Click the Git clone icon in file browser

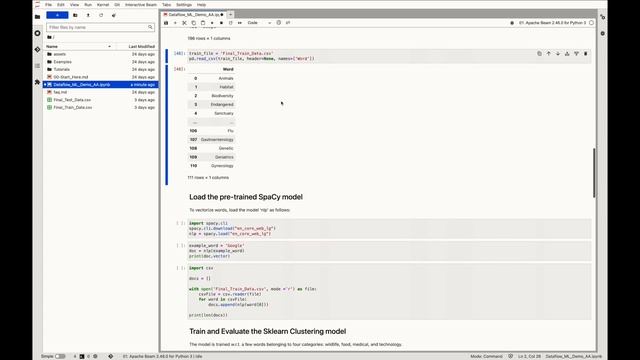[x=114, y=15]
